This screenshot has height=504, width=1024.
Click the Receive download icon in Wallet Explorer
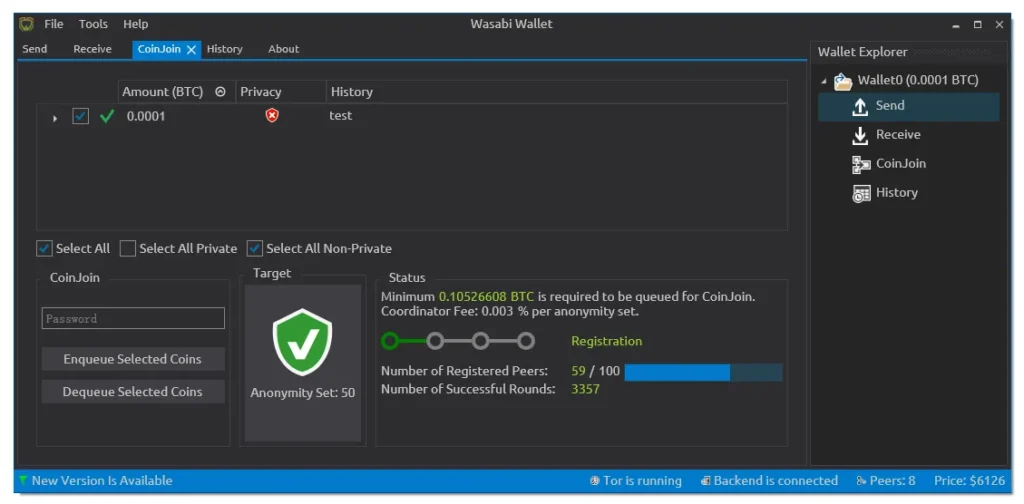click(x=859, y=135)
